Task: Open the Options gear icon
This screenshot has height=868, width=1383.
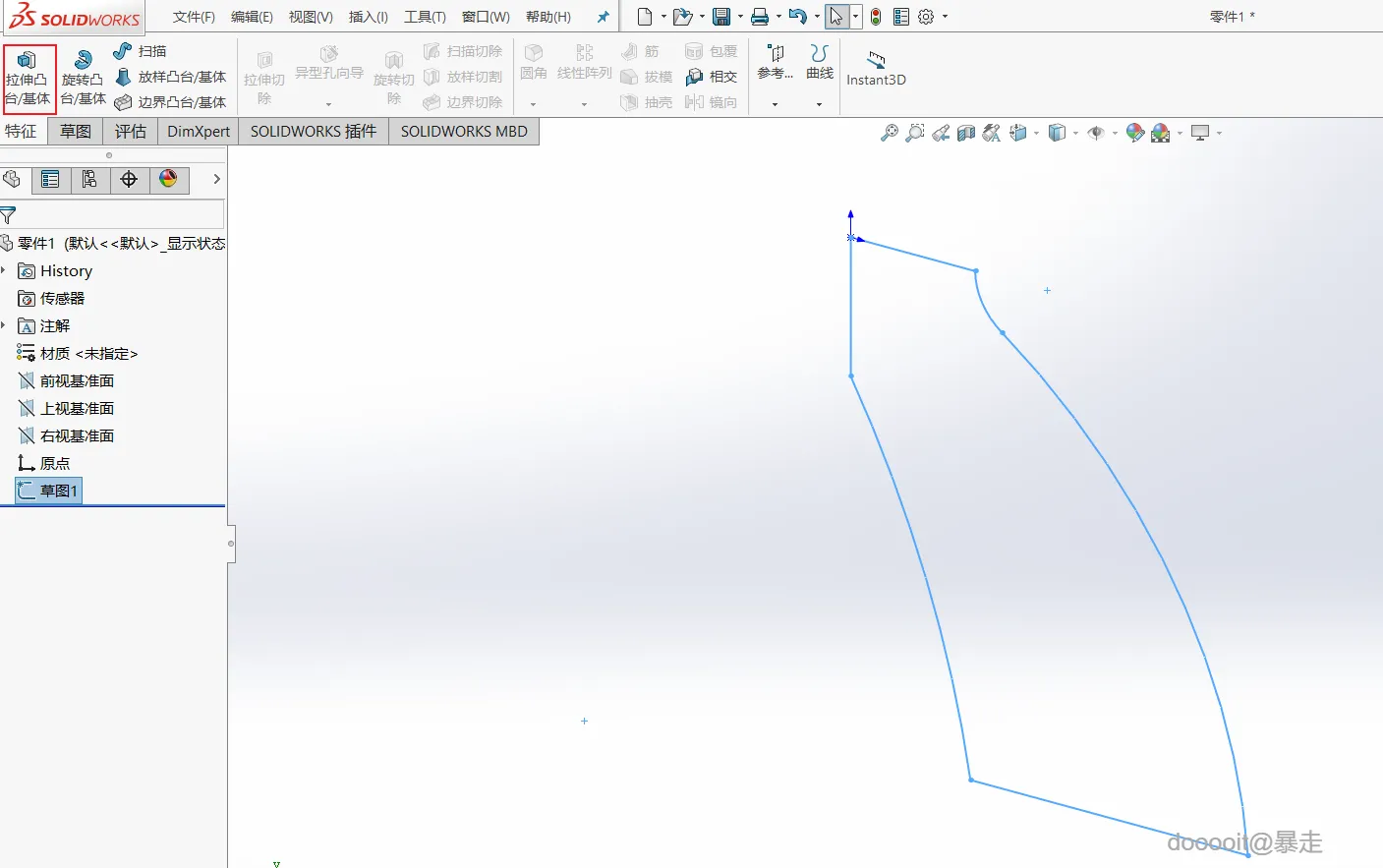Action: pyautogui.click(x=926, y=17)
